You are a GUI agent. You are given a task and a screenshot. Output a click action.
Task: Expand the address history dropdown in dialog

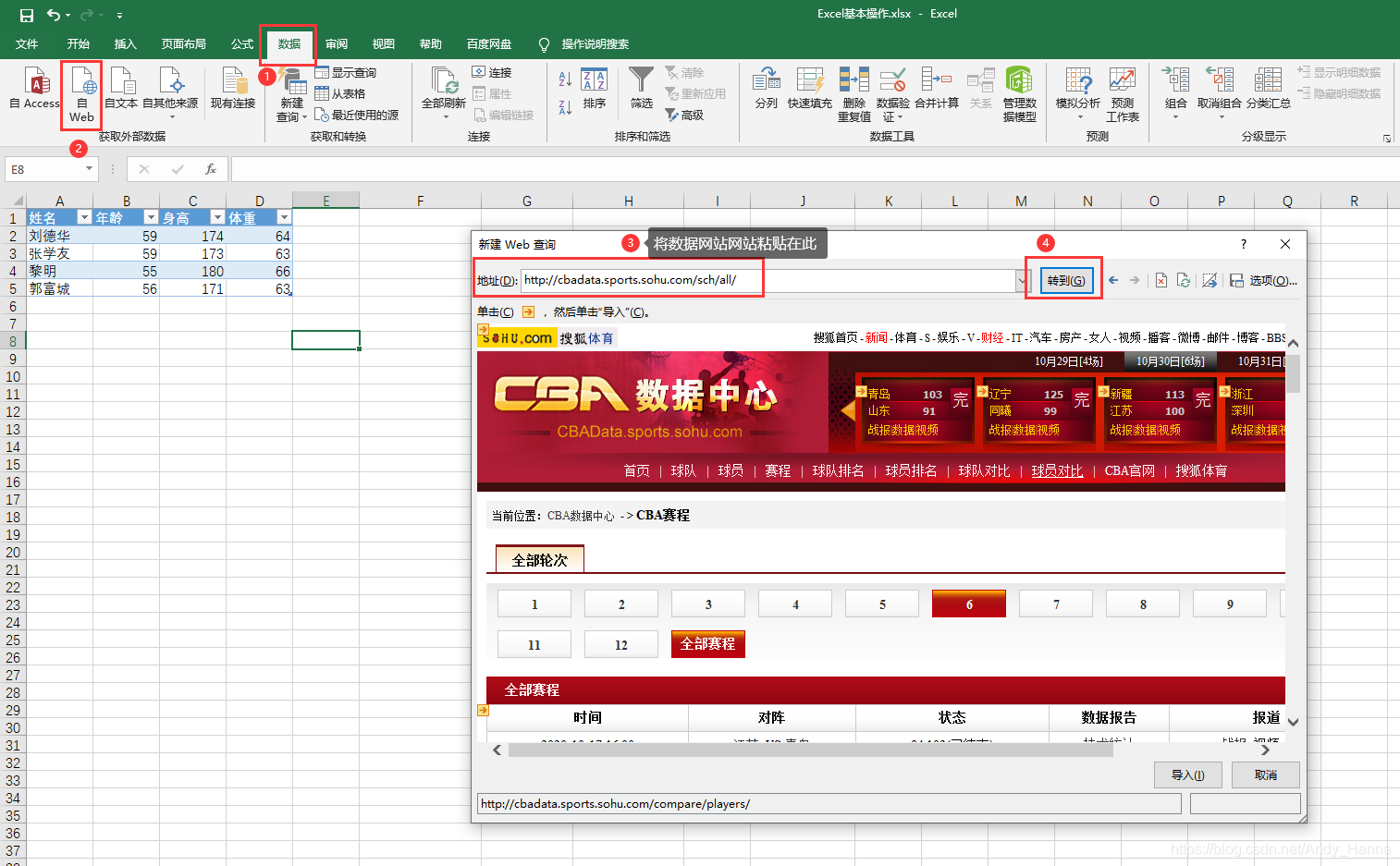(1022, 280)
